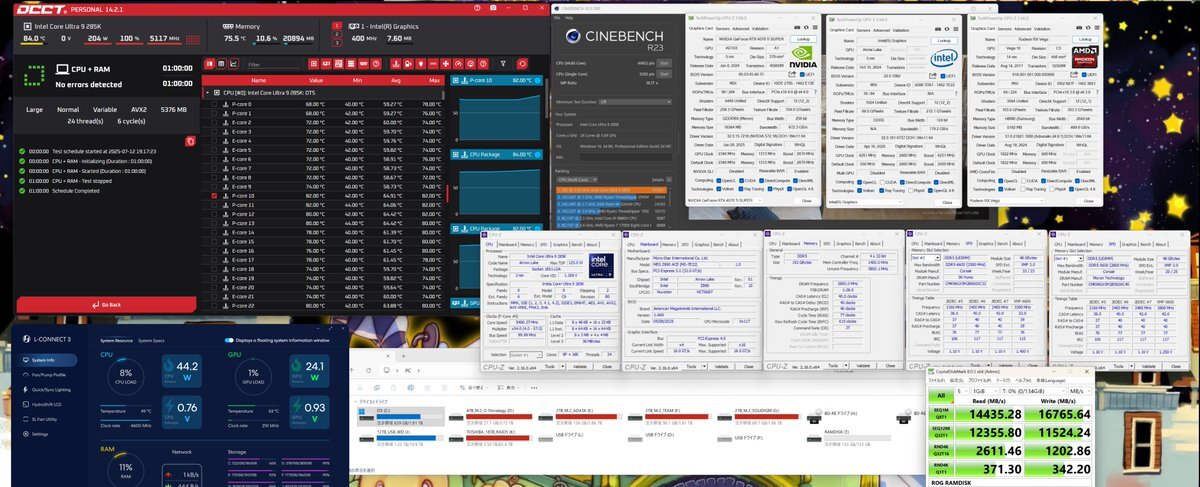The image size is (1200, 487).
Task: Click BD-RE drive icon in Explorer
Action: coord(816,415)
